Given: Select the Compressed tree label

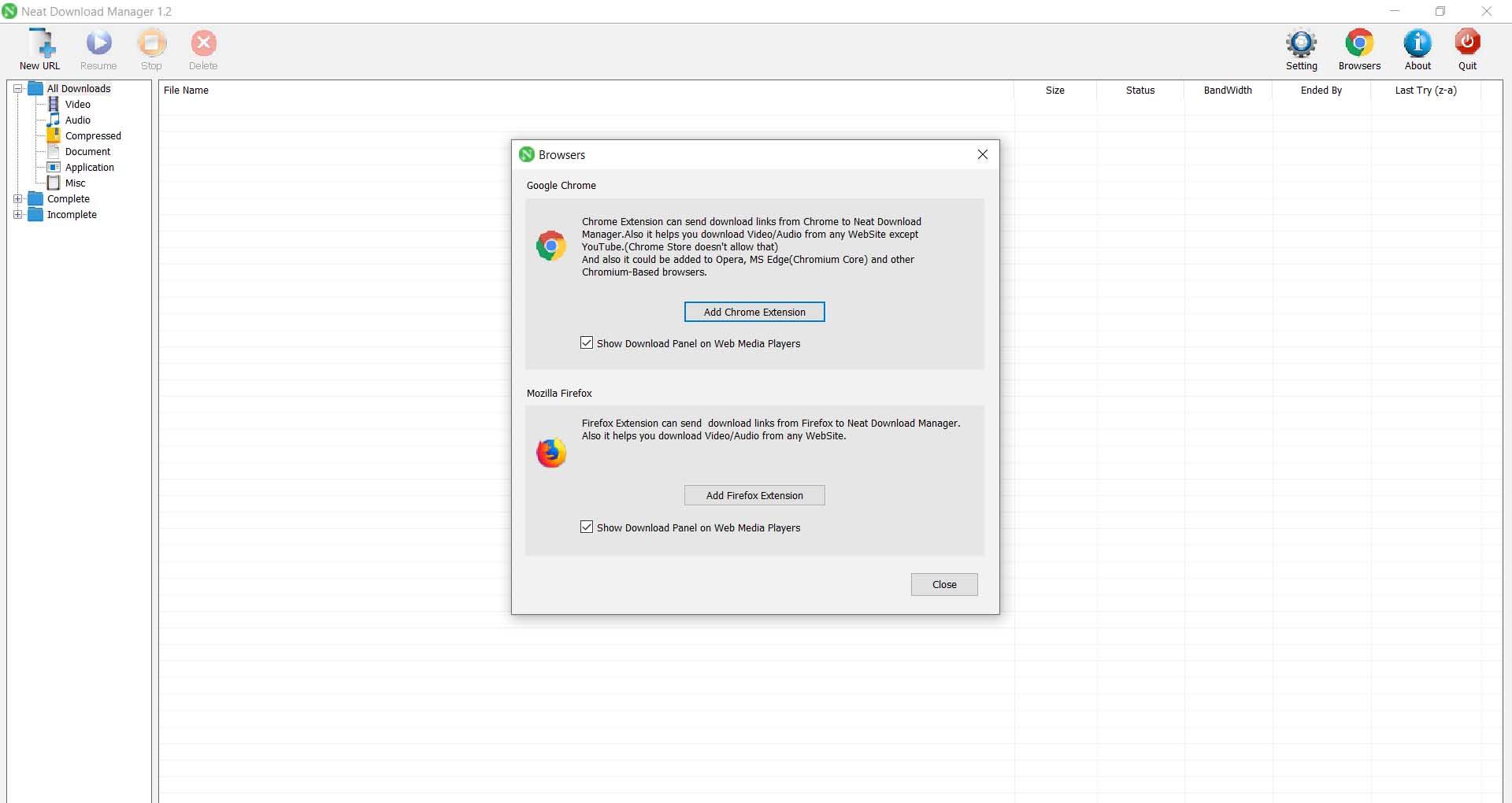Looking at the screenshot, I should point(93,135).
